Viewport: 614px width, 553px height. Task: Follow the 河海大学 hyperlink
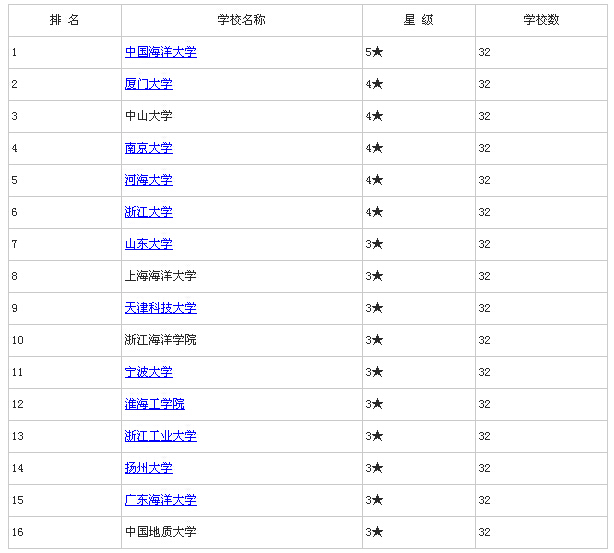coord(148,180)
